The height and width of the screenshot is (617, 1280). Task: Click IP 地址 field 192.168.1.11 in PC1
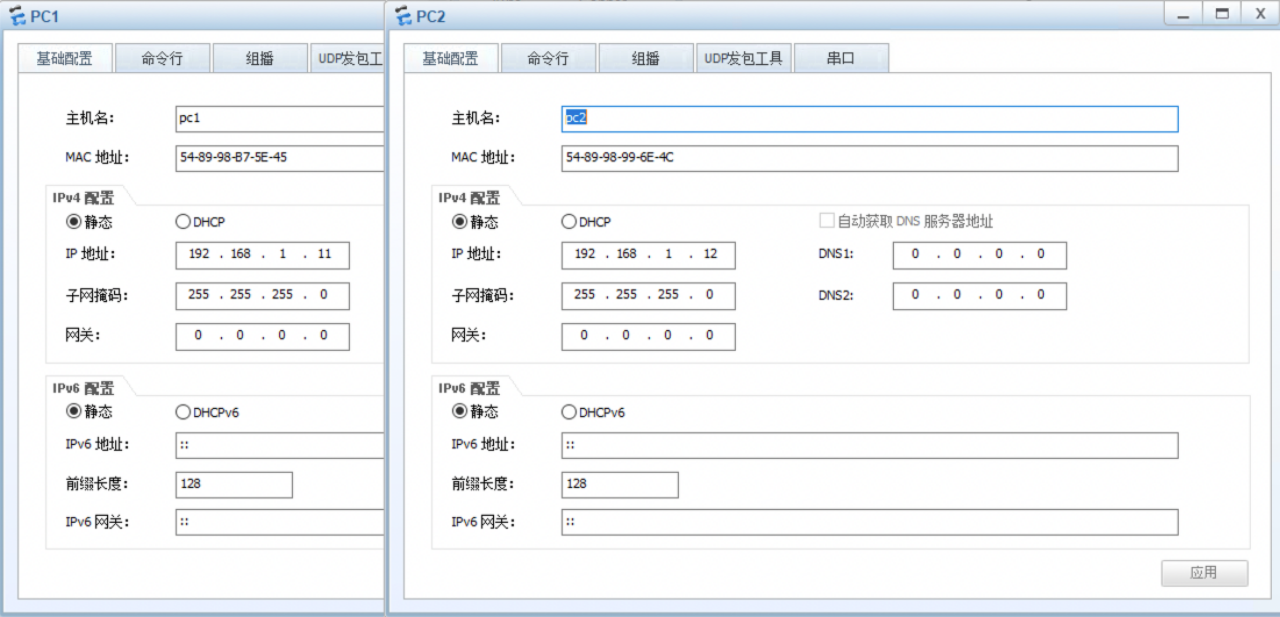tap(262, 255)
